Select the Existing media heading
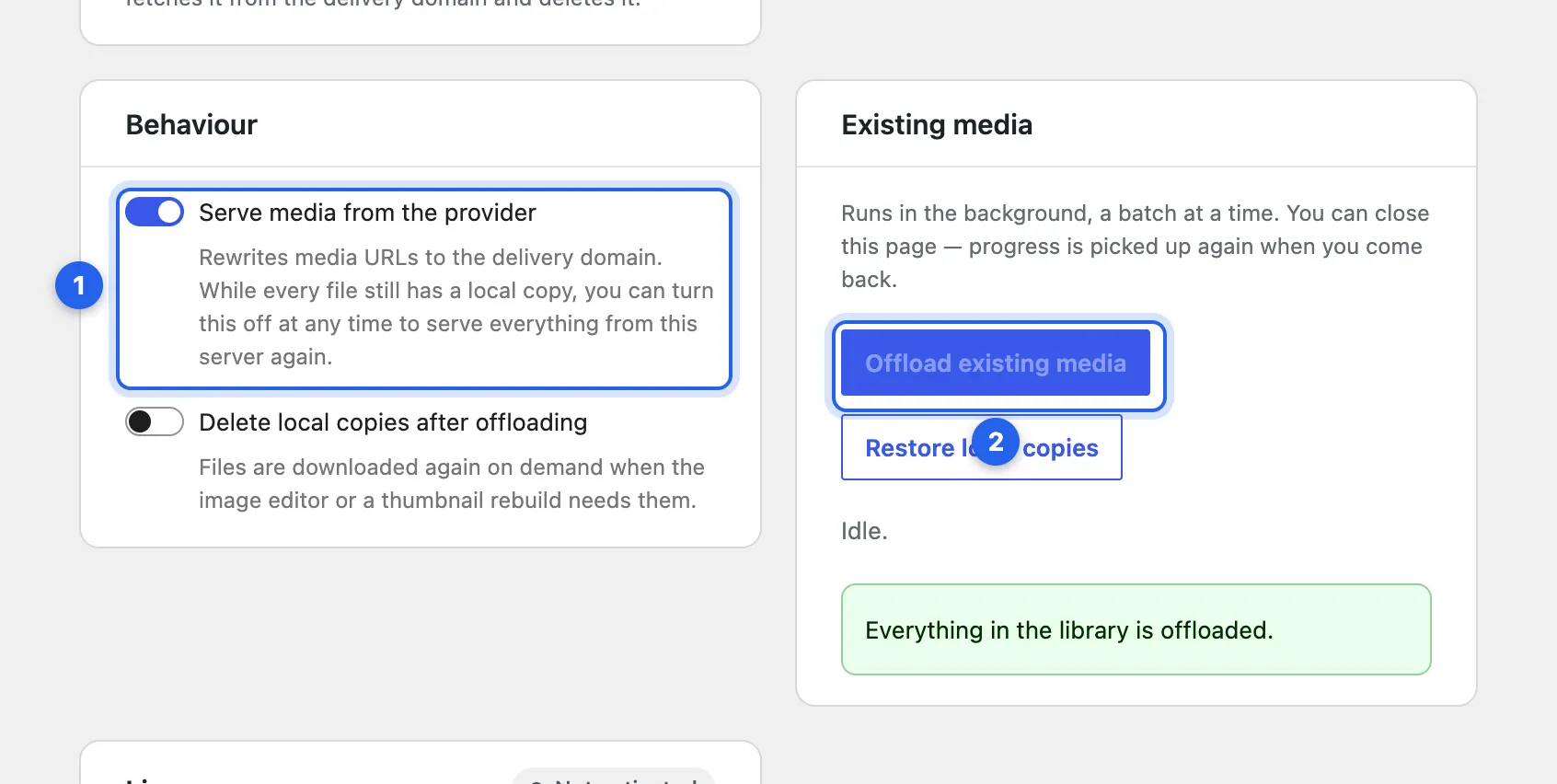Image resolution: width=1557 pixels, height=784 pixels. coord(937,125)
